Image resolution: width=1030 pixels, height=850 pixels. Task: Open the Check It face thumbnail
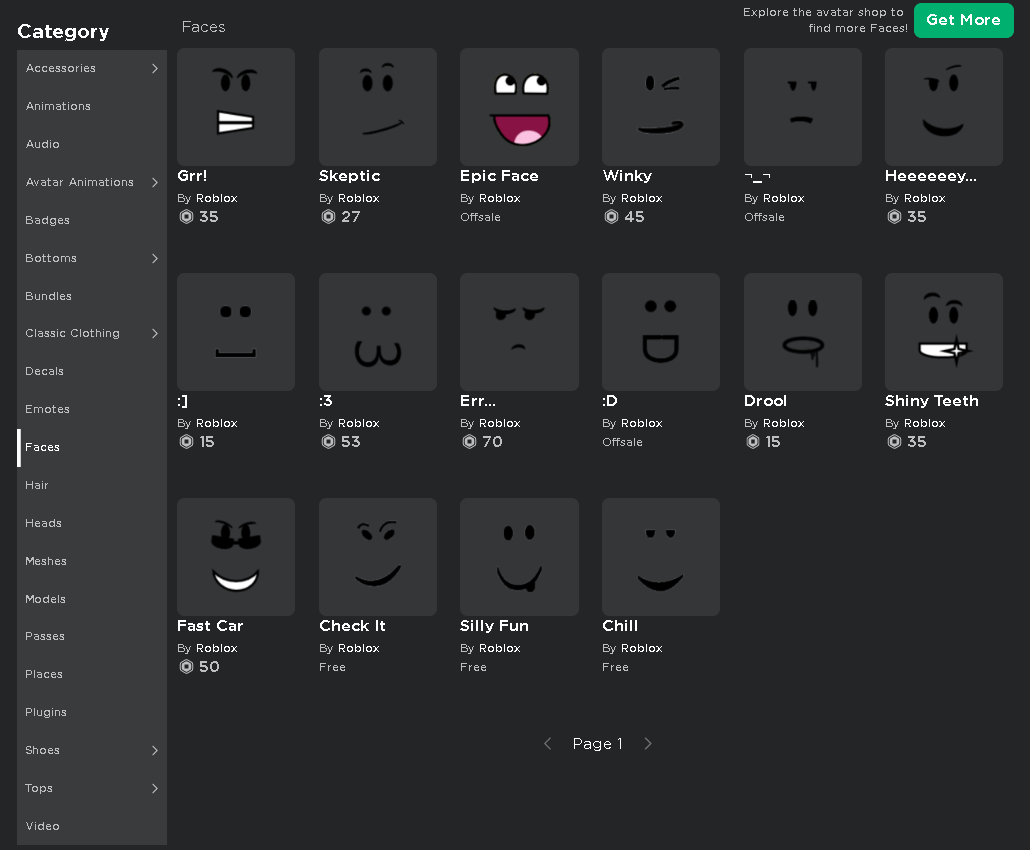coord(378,556)
